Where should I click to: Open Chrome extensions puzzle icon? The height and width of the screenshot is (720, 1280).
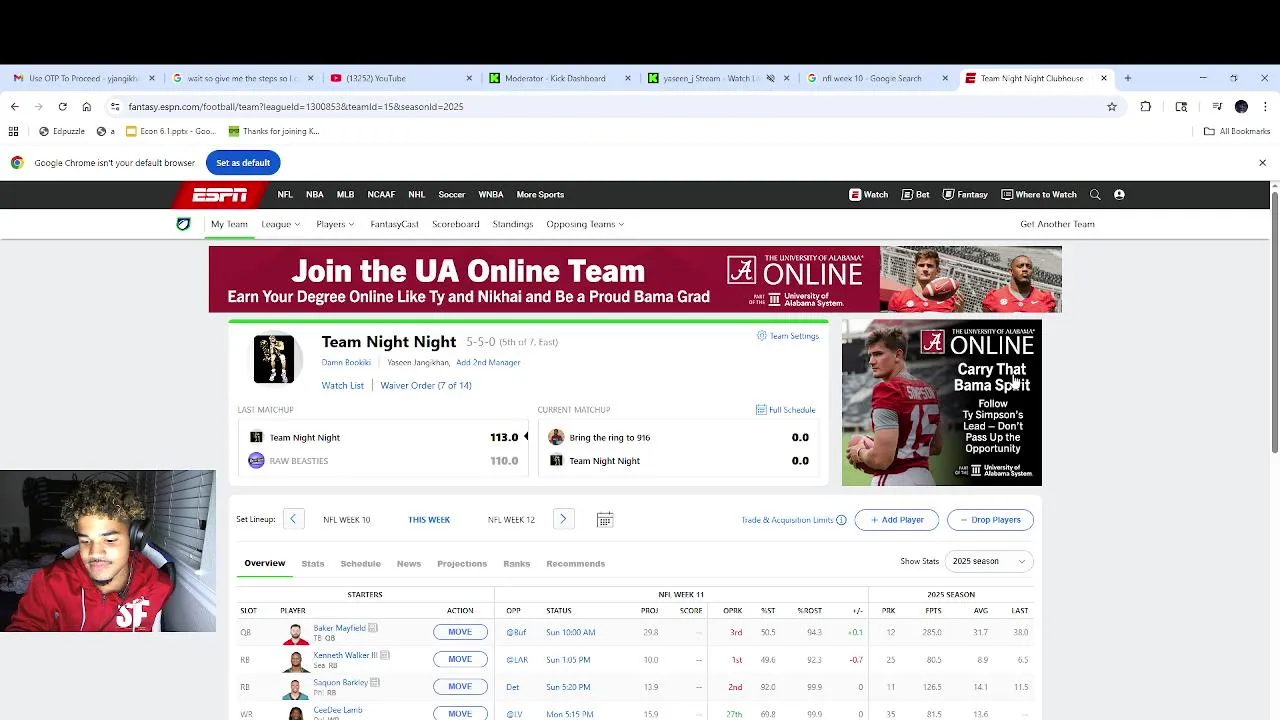pos(1146,106)
